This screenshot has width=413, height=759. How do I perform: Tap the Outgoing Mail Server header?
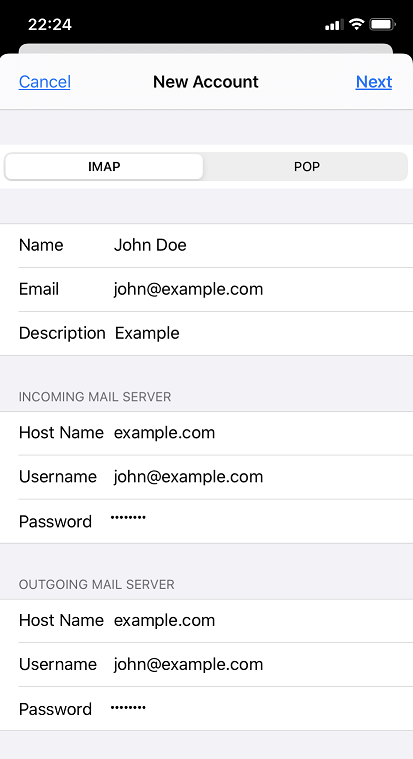click(x=96, y=585)
